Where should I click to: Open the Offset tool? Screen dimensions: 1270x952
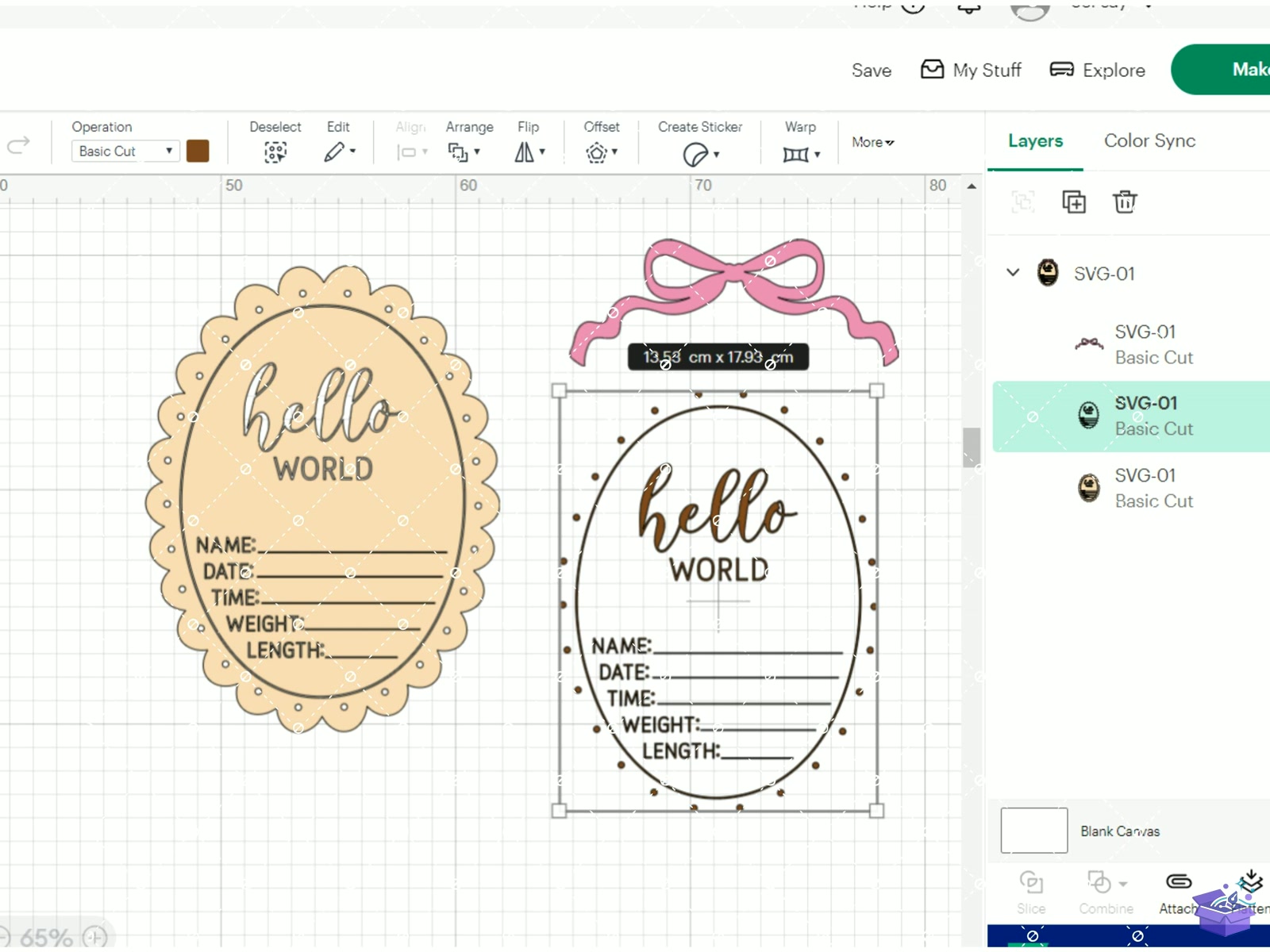(x=601, y=152)
